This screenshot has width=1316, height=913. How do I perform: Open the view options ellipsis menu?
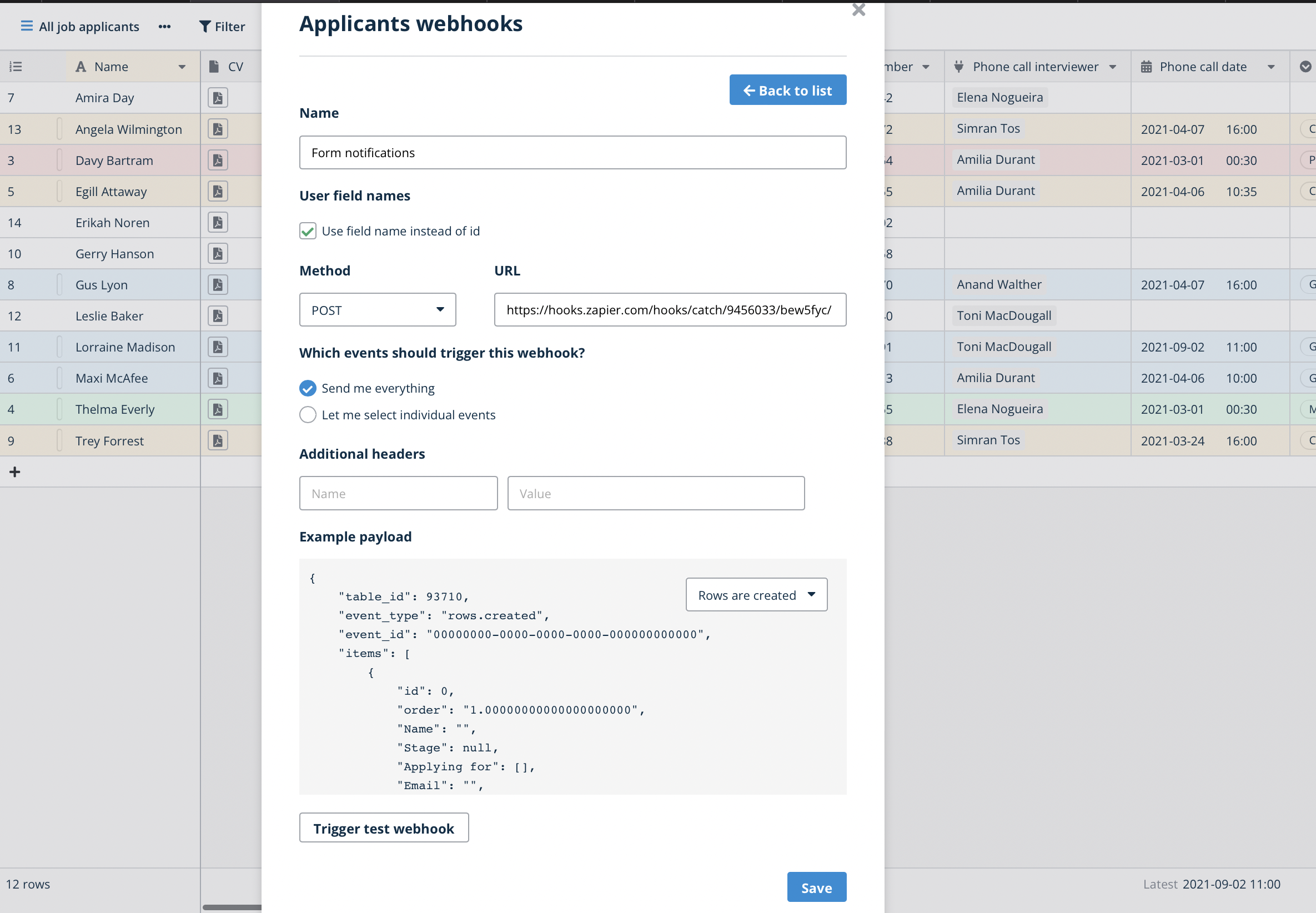click(165, 26)
